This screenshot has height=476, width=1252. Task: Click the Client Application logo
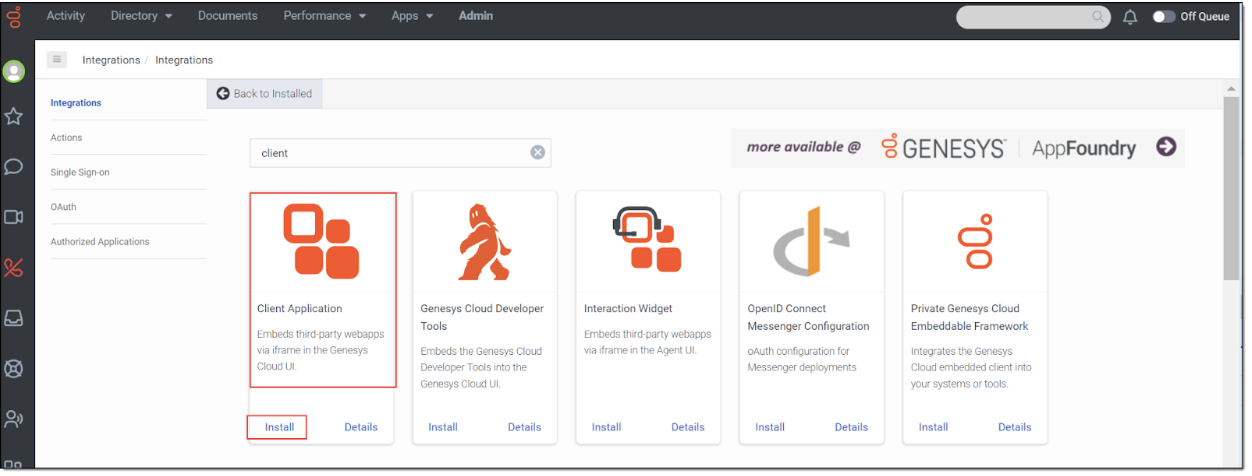tap(321, 240)
